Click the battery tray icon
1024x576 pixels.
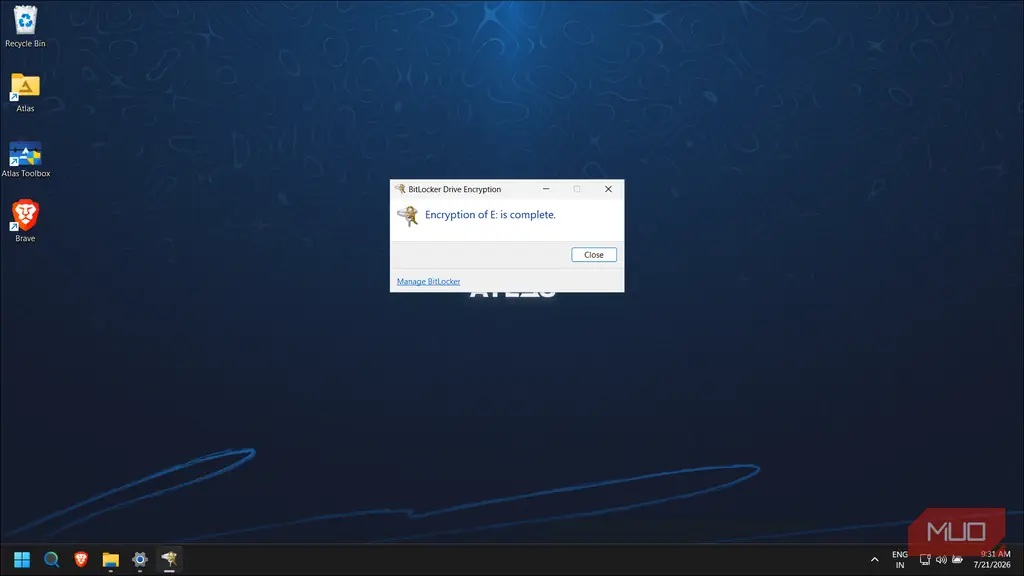click(x=957, y=560)
